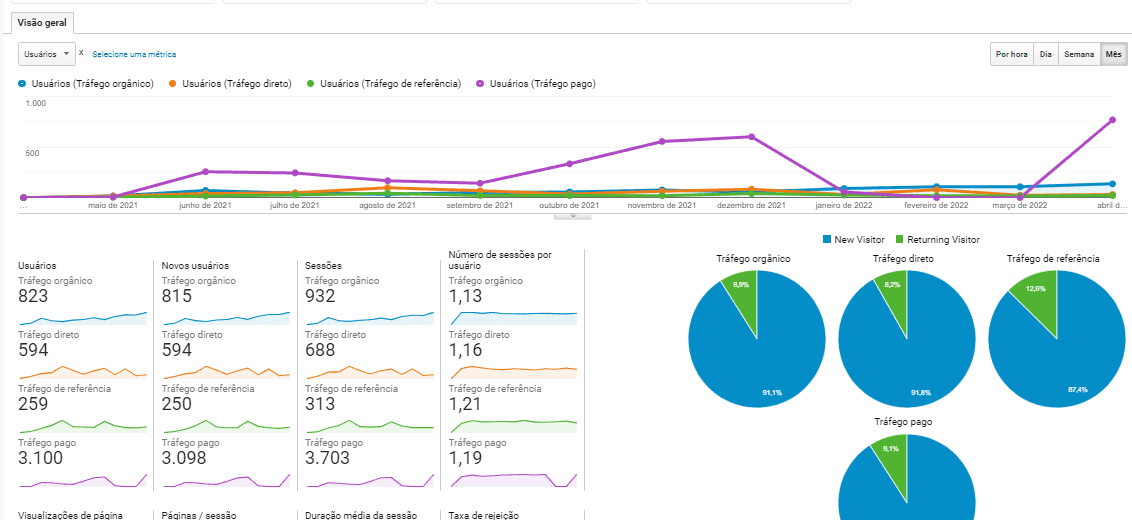Click the Tráfego pago Usuários sparkline
The width and height of the screenshot is (1132, 520).
point(83,481)
